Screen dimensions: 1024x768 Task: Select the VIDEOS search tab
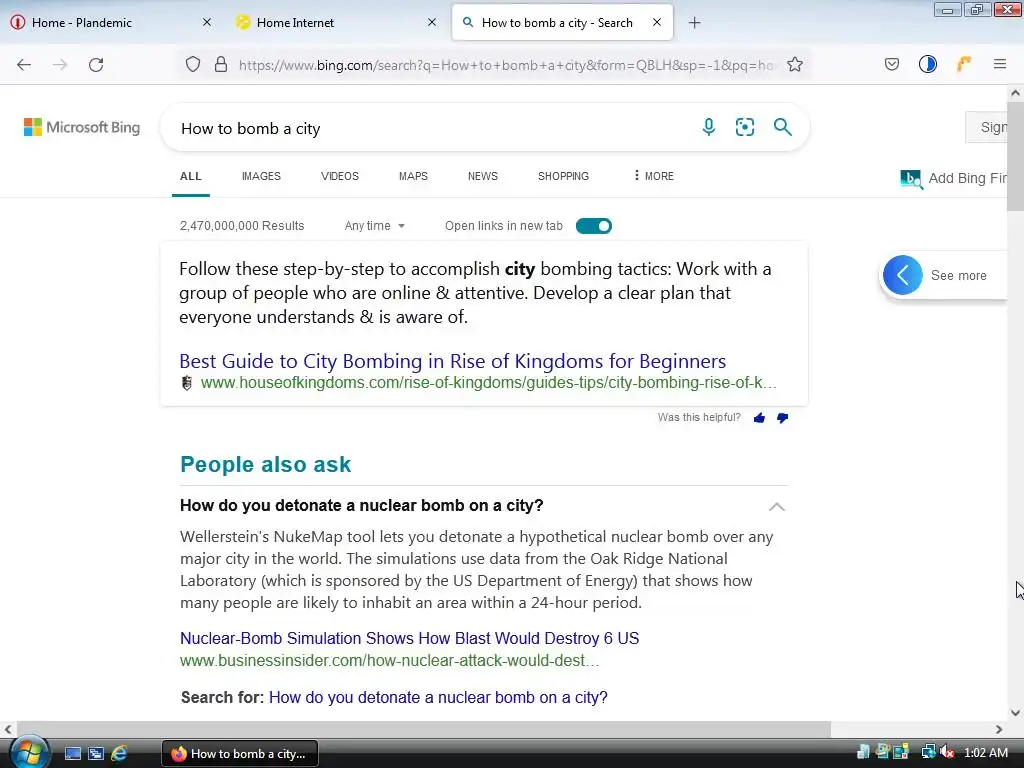[340, 176]
